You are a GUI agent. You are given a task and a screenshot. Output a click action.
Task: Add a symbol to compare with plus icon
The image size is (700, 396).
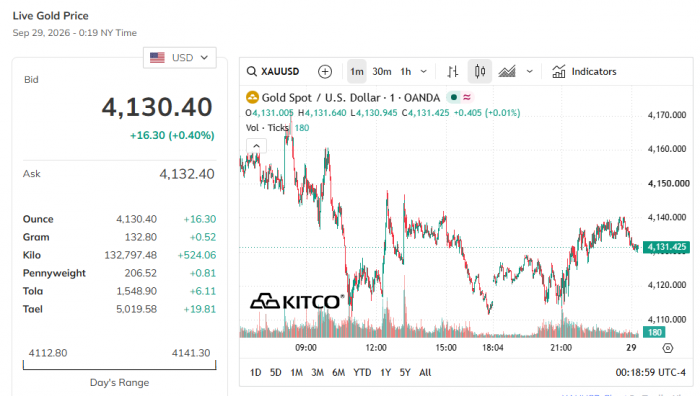pos(325,71)
